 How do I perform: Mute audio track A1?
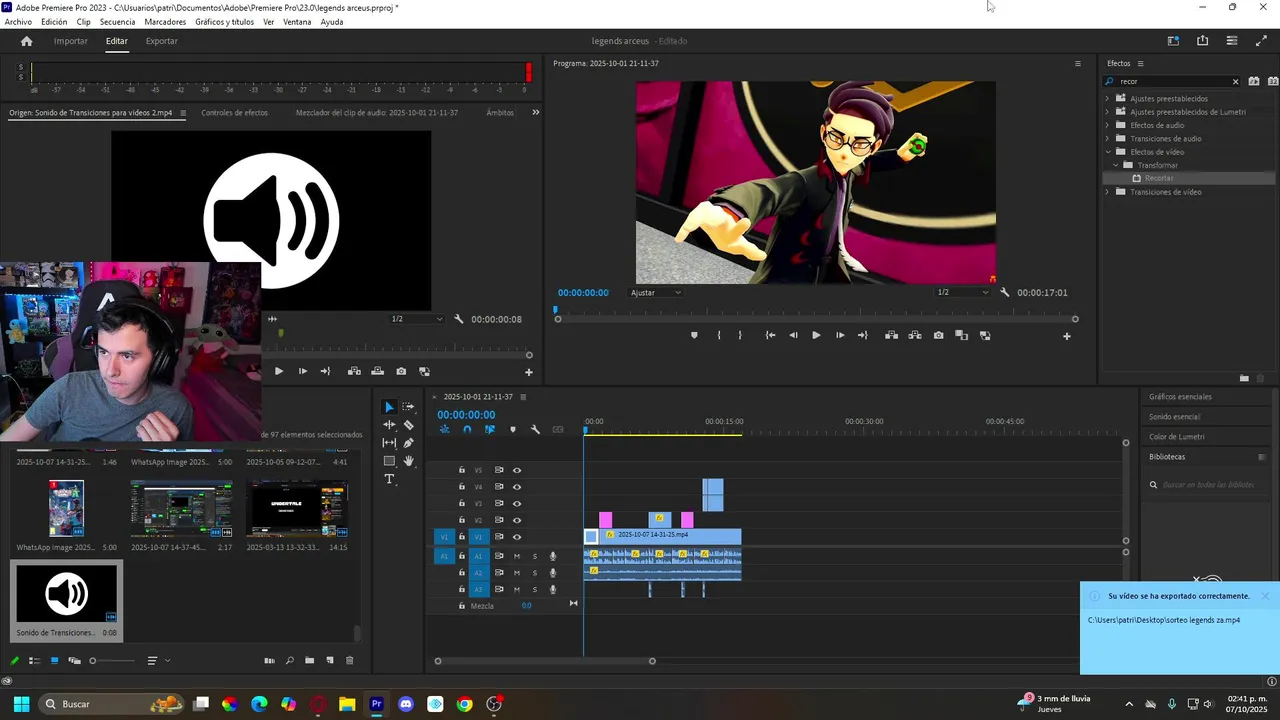[x=517, y=556]
